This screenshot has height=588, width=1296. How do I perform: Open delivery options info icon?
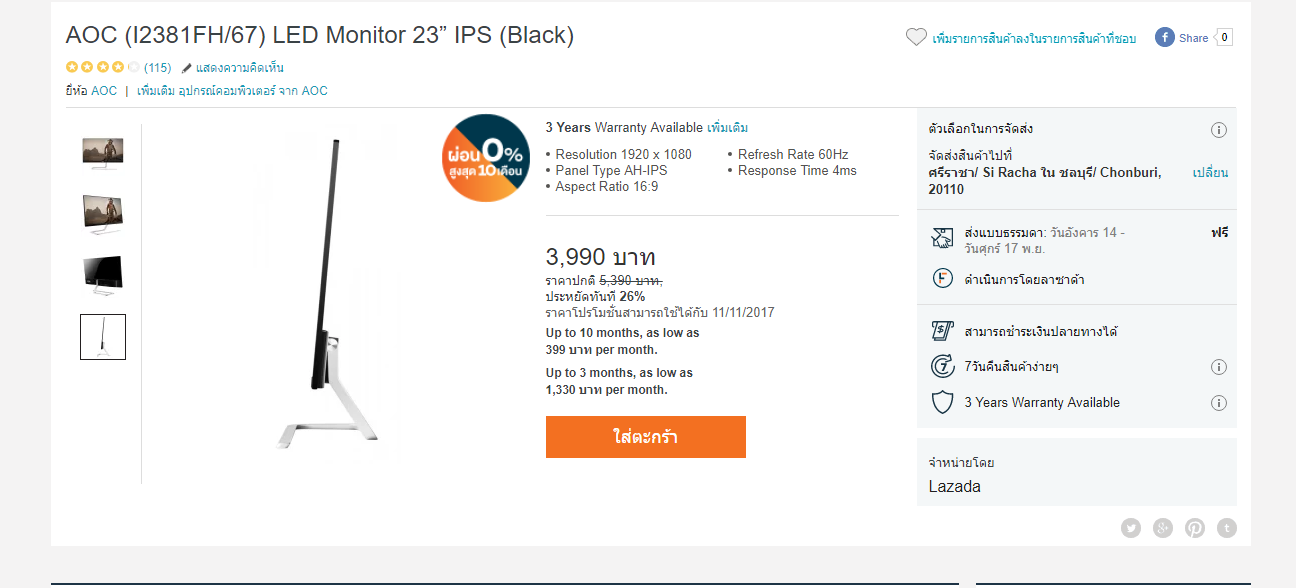[x=1219, y=130]
